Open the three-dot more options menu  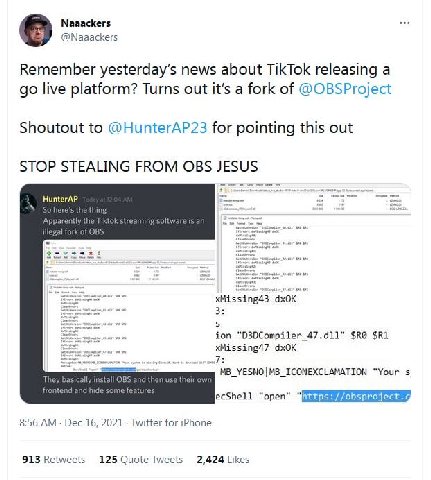click(404, 23)
